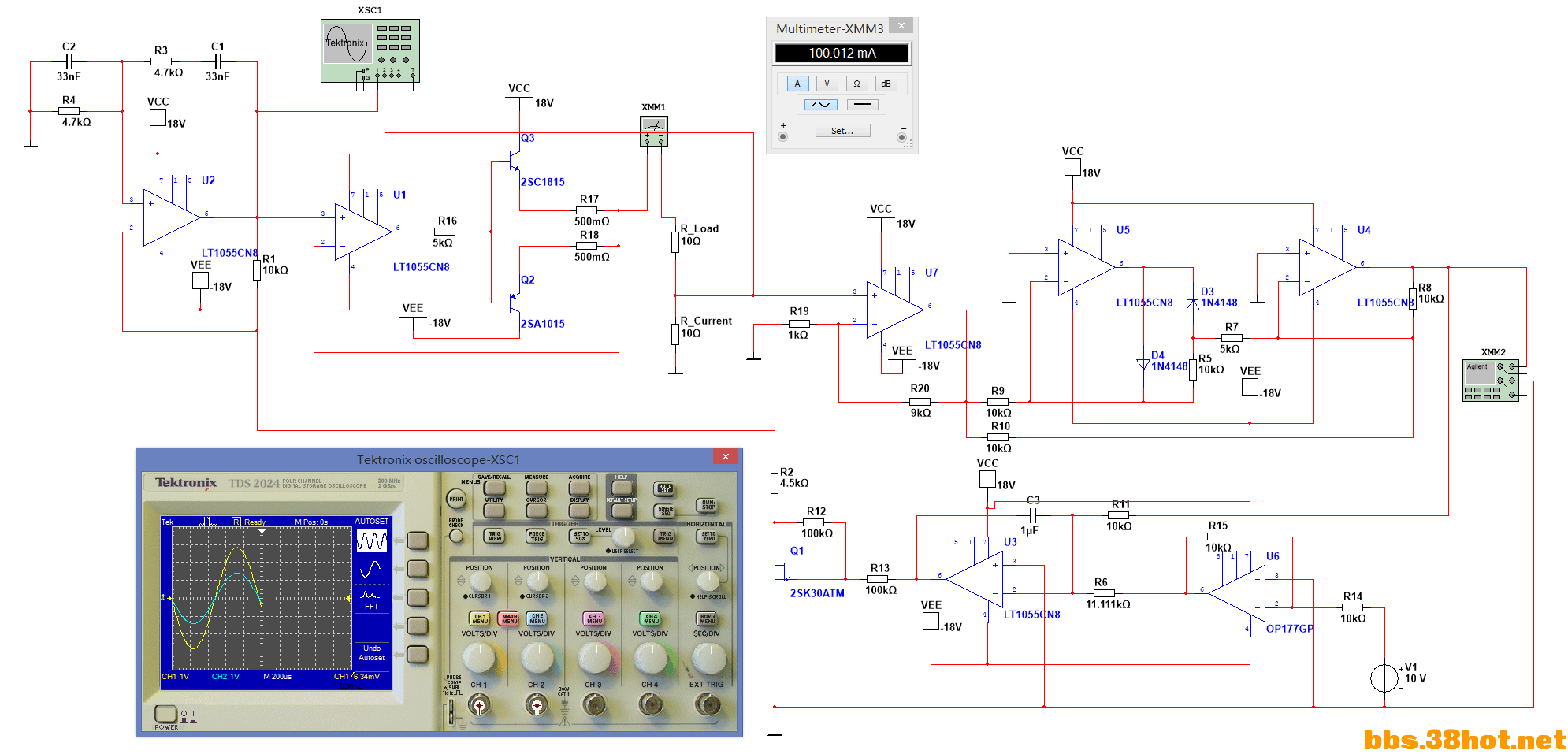
Task: Click the XMM2 Agilent multimeter instrument icon
Action: [1491, 381]
